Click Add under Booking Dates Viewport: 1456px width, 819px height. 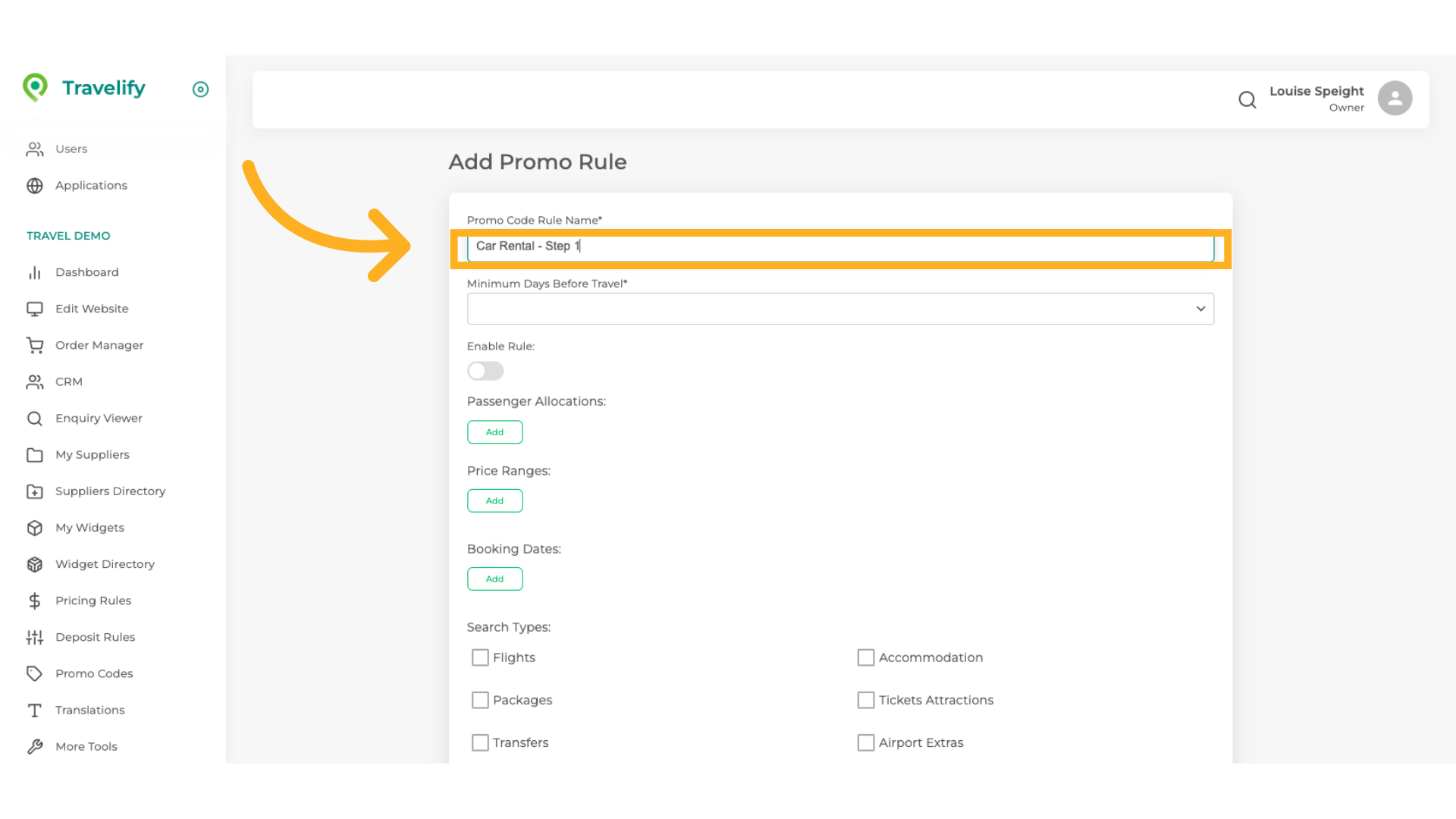click(x=494, y=579)
